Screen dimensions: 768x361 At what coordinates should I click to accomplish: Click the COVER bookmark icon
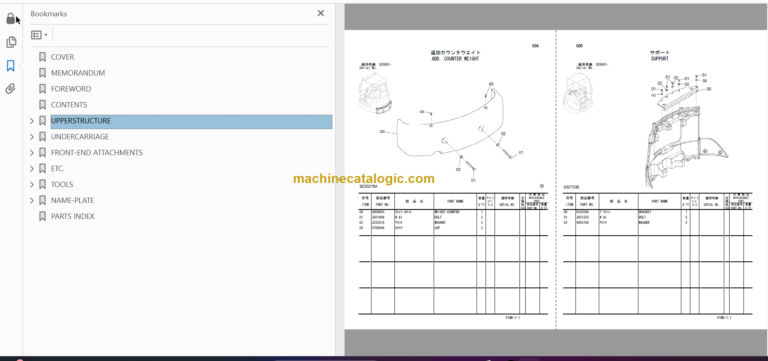click(x=43, y=57)
